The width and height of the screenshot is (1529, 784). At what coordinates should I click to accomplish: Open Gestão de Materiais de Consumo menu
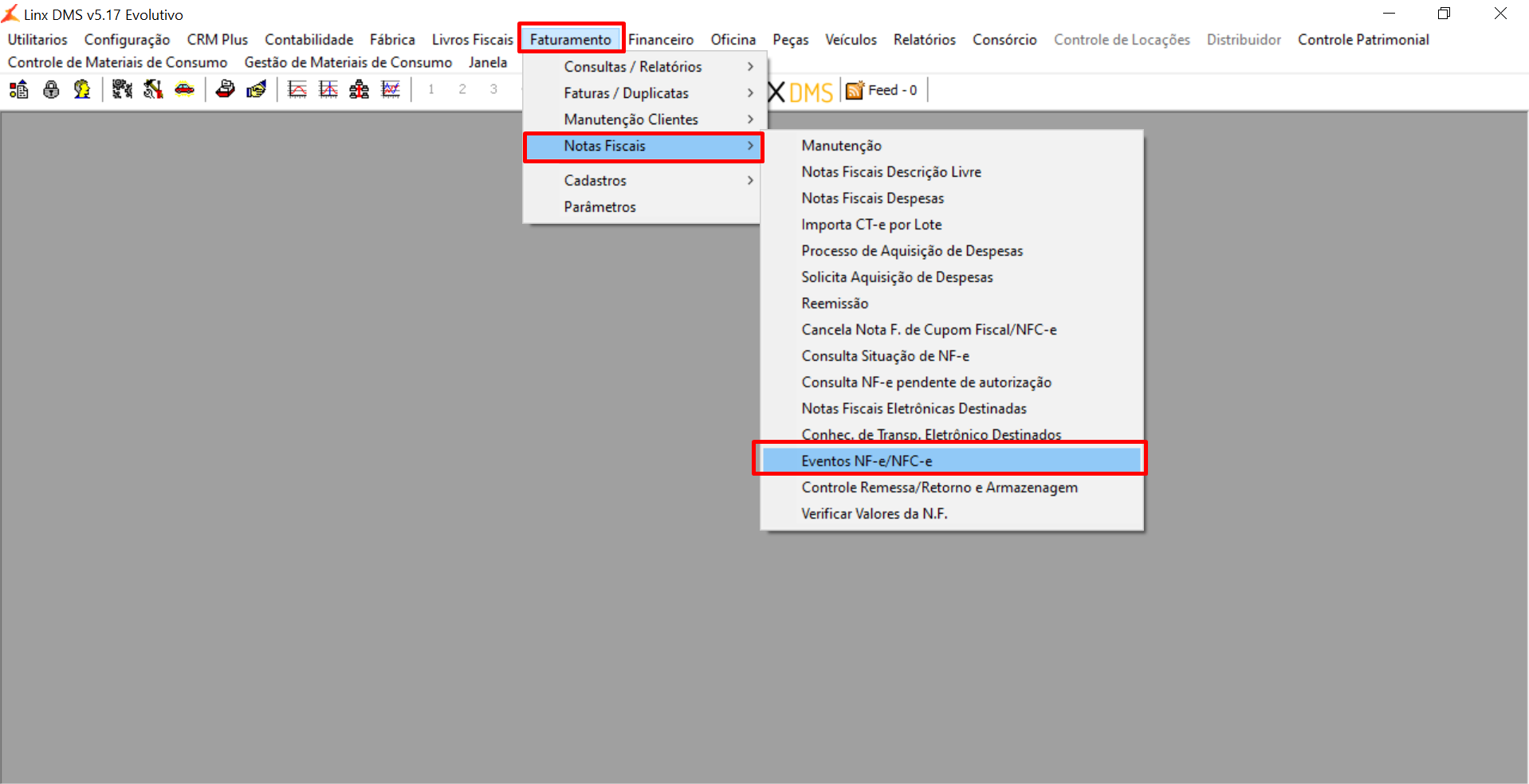[x=348, y=62]
